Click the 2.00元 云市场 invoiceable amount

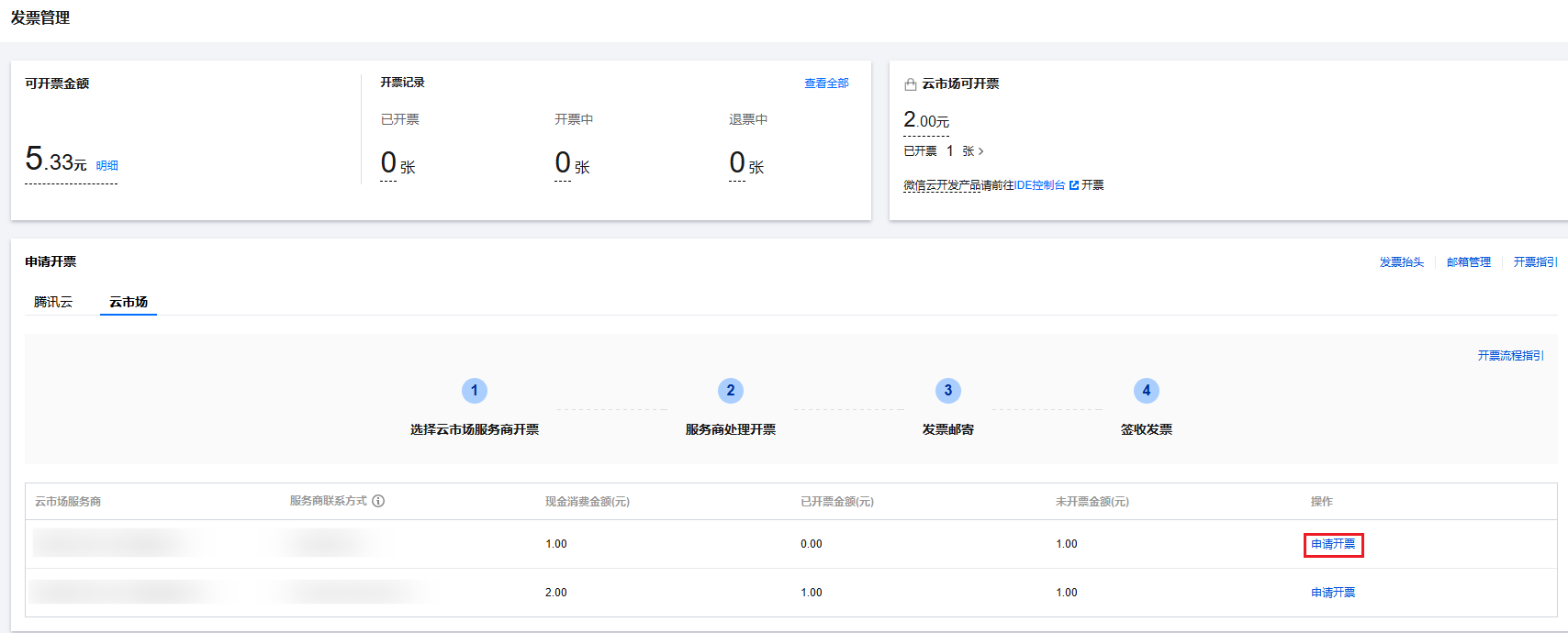(926, 121)
